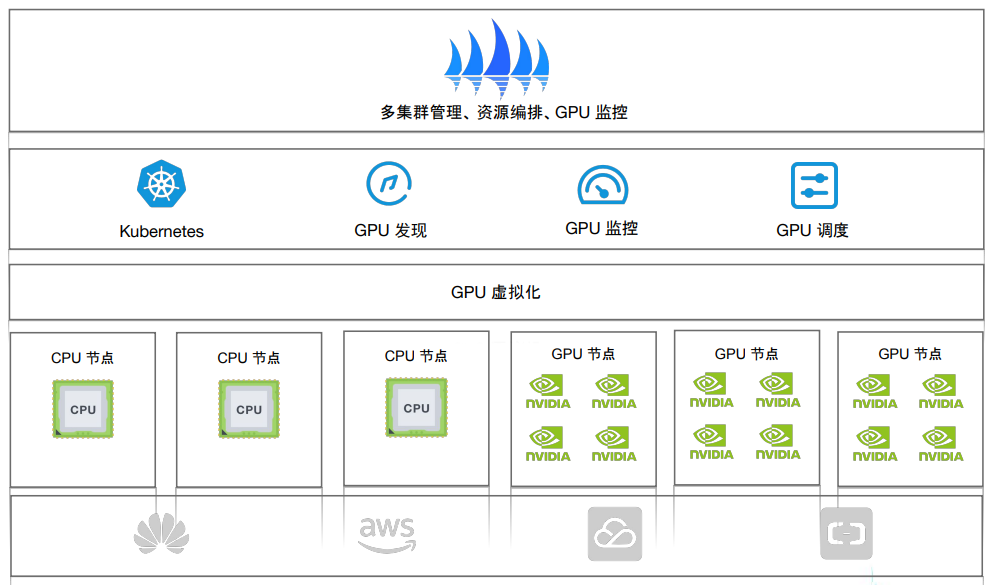The image size is (989, 585).
Task: Click the GPU 调度 sliders icon
Action: [812, 184]
